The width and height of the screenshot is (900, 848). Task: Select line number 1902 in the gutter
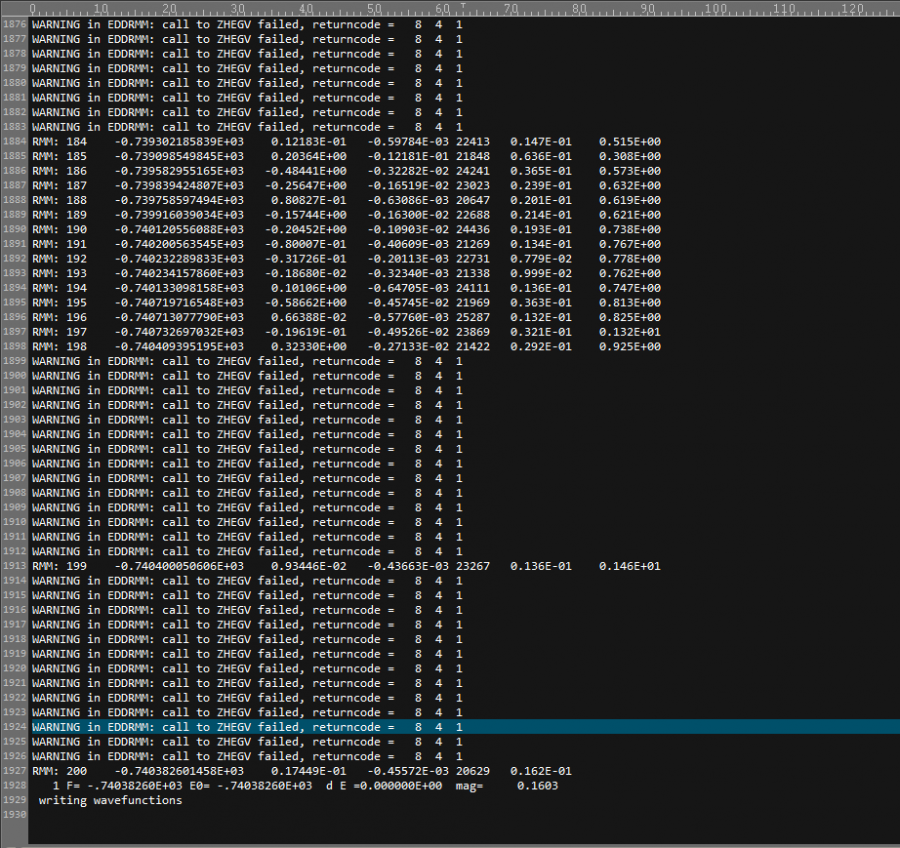click(14, 405)
